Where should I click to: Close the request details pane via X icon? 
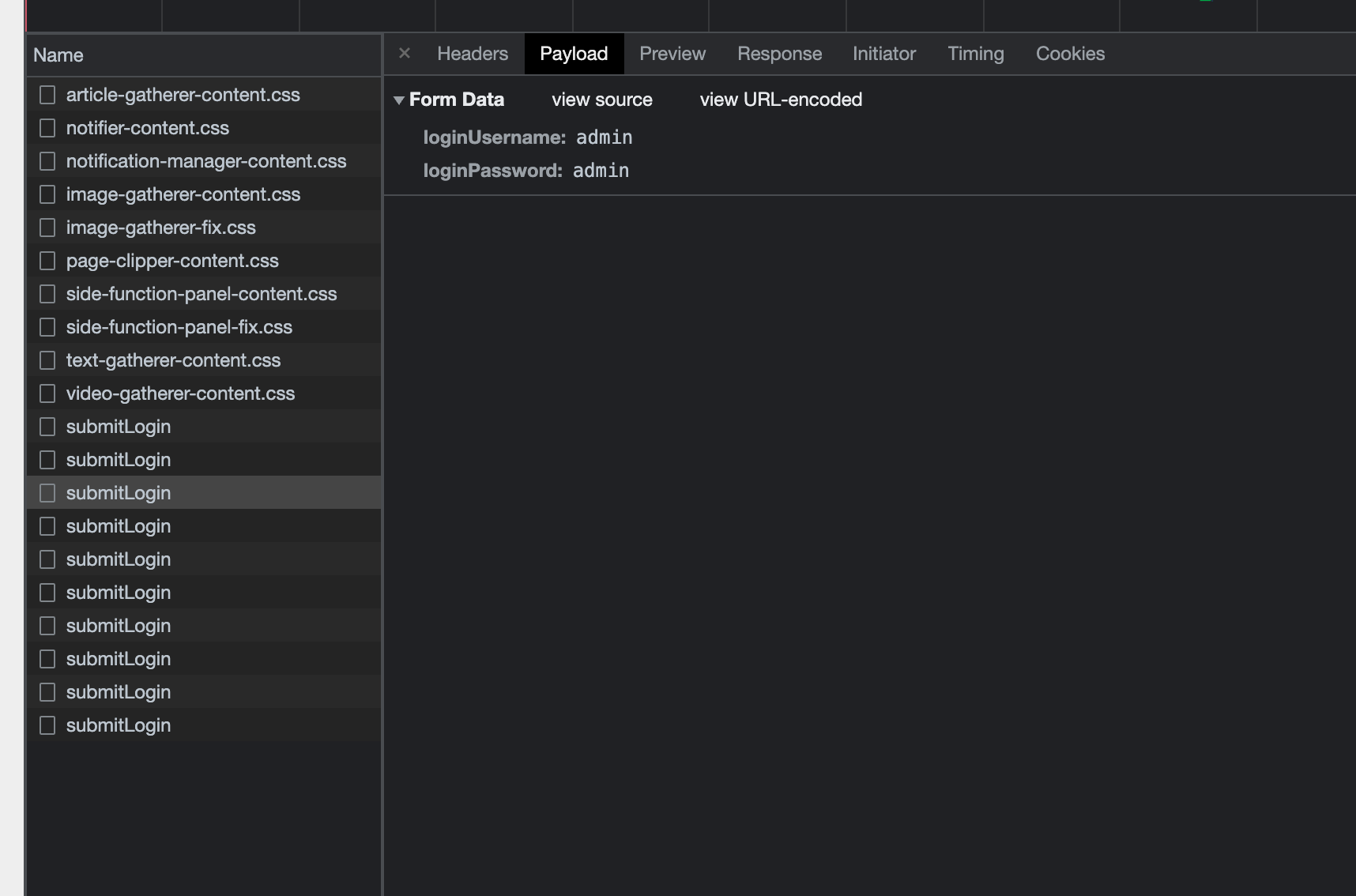[405, 53]
